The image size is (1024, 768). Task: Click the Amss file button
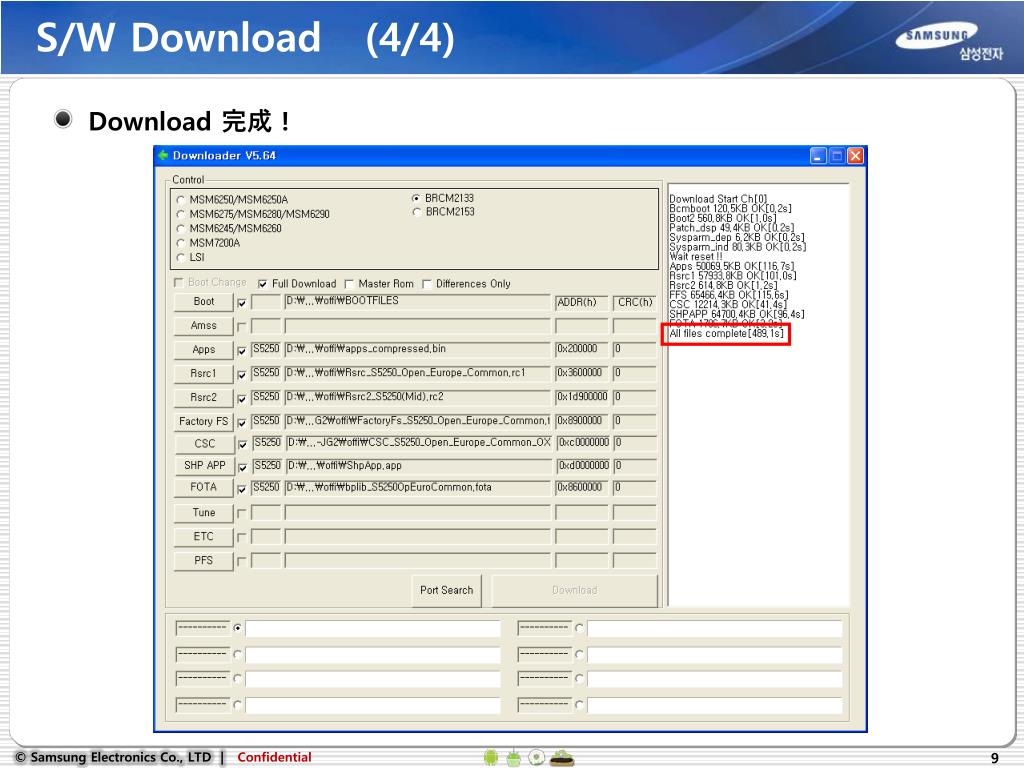tap(203, 325)
